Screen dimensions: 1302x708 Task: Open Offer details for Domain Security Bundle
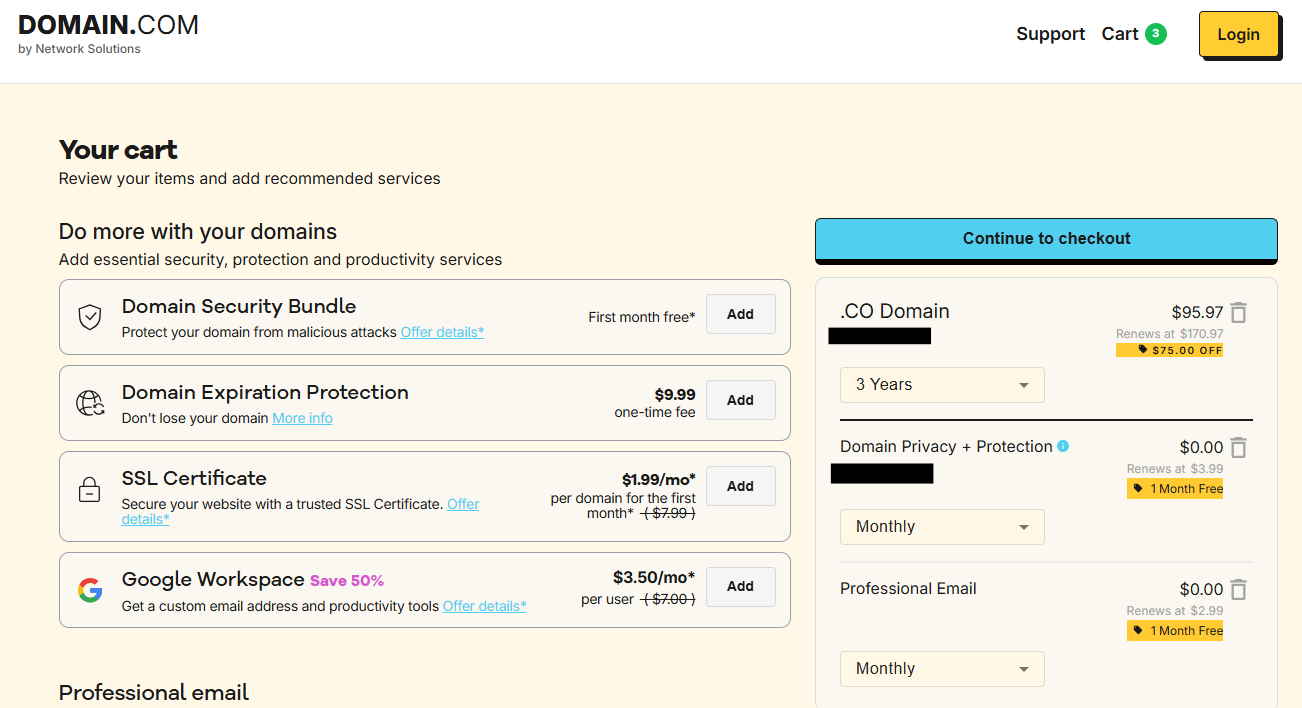tap(442, 332)
